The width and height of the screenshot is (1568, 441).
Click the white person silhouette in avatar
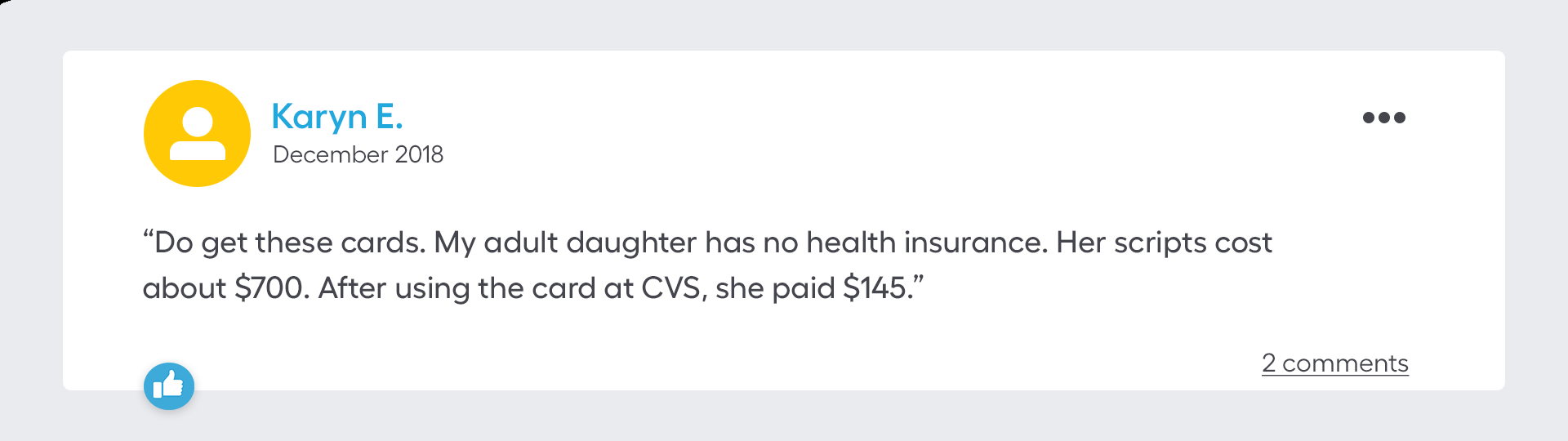(197, 134)
